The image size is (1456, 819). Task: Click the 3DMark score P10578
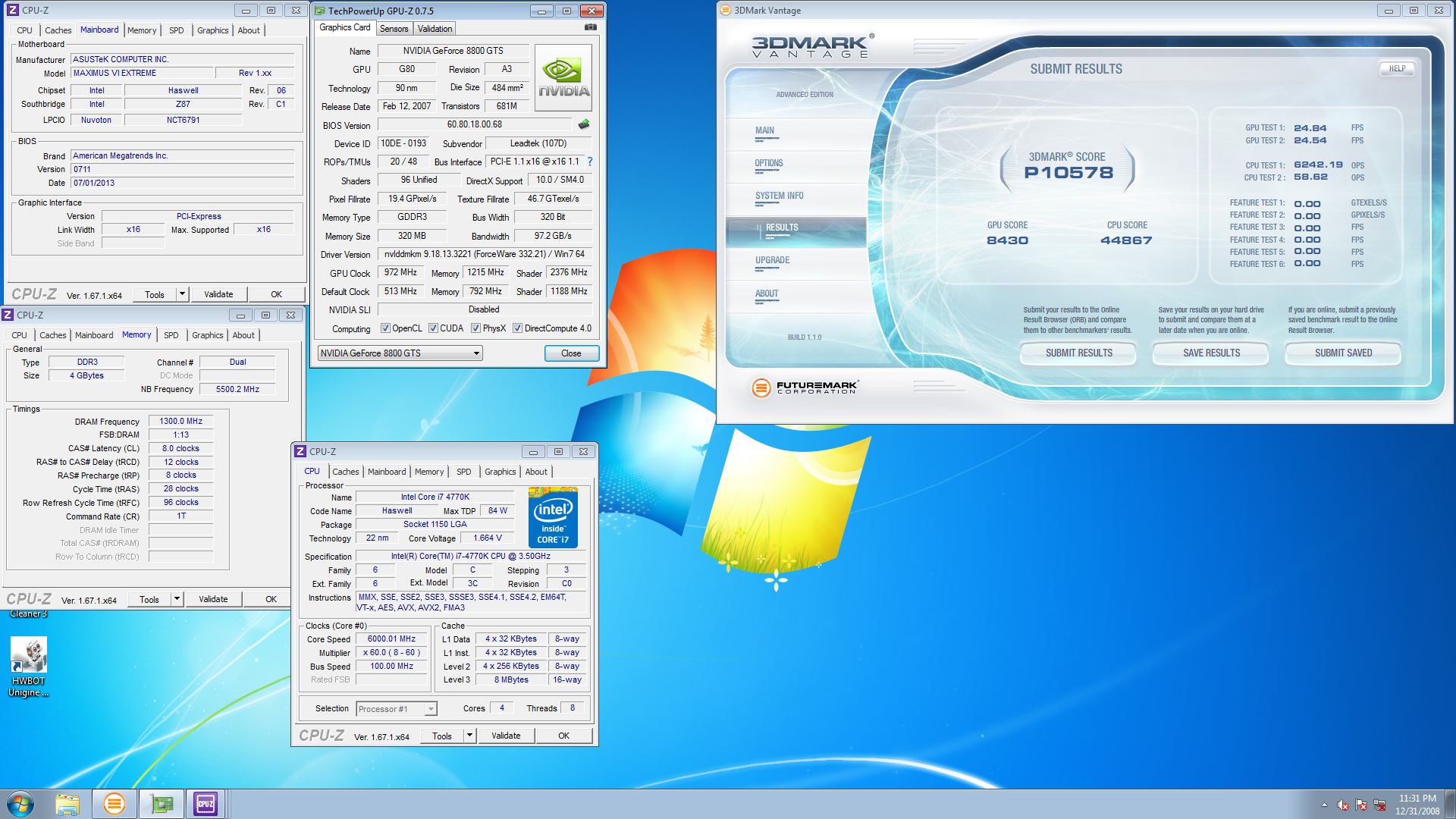tap(1068, 173)
